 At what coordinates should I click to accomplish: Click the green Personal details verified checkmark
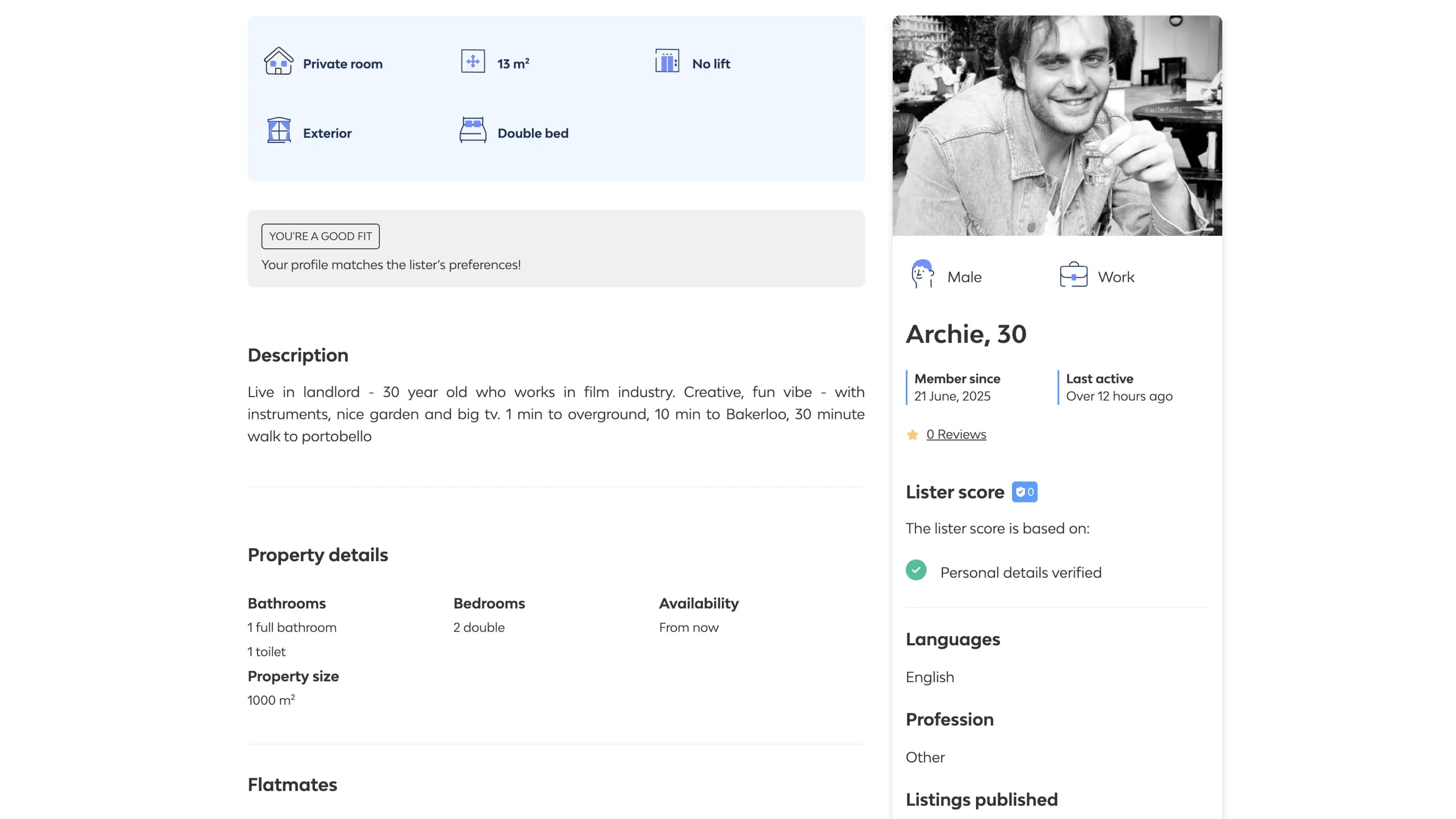pos(916,570)
